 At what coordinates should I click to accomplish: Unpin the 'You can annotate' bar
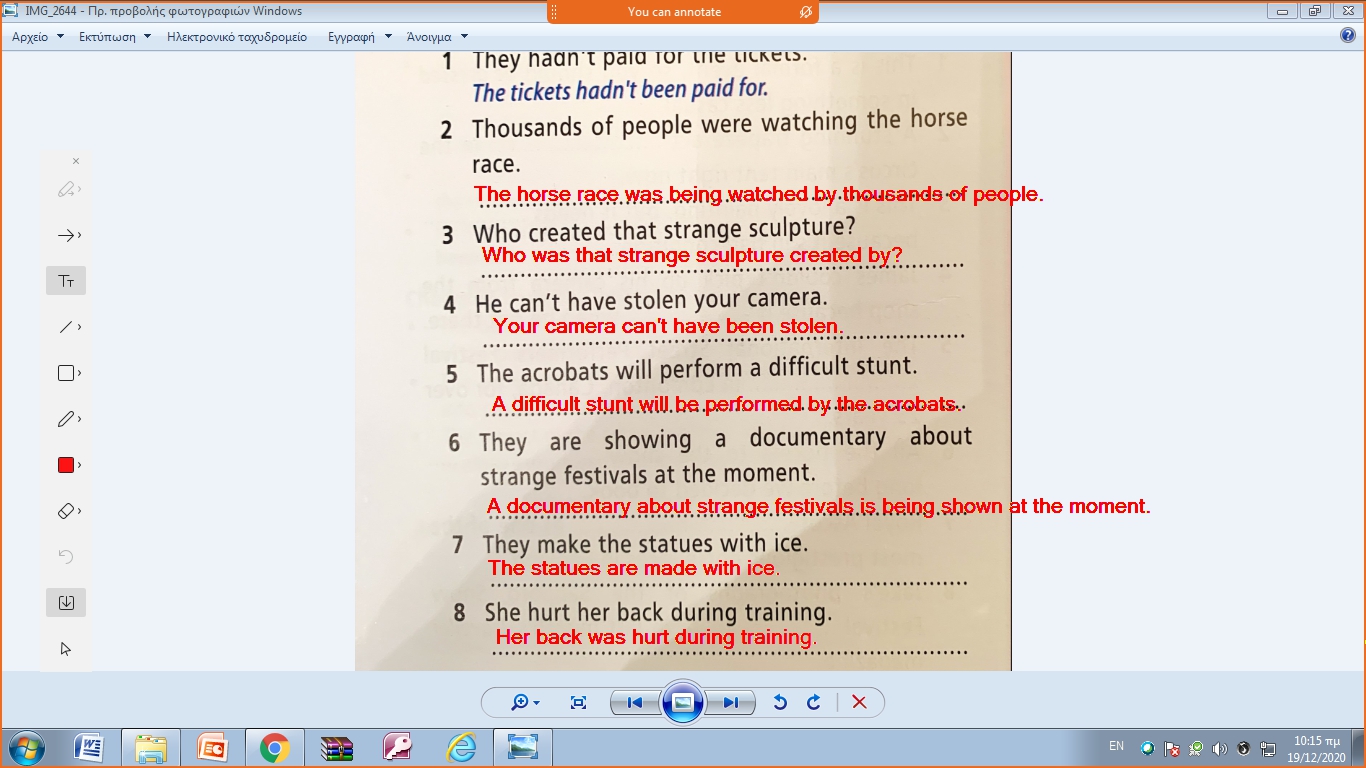coord(805,12)
